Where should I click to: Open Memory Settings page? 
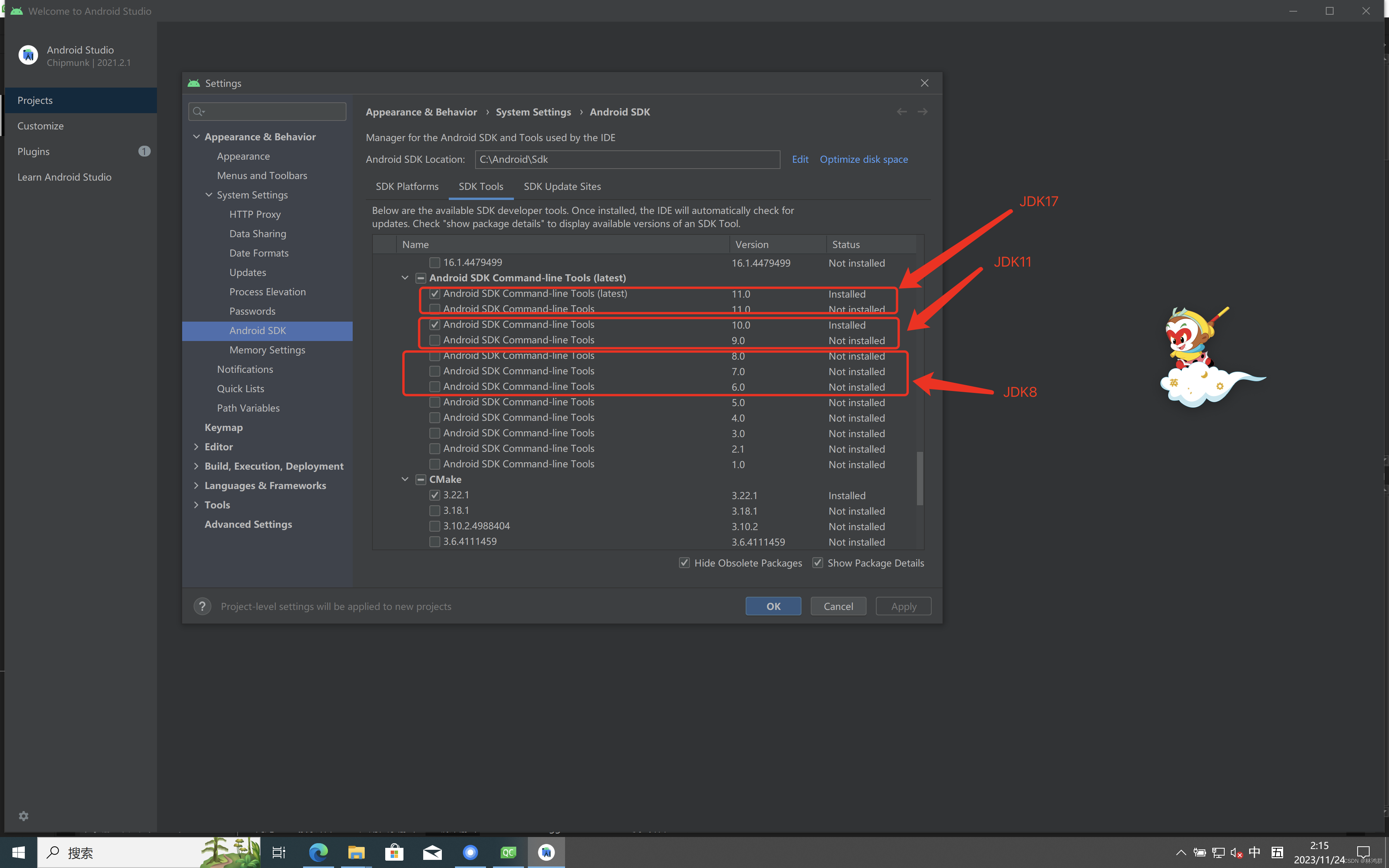(267, 350)
